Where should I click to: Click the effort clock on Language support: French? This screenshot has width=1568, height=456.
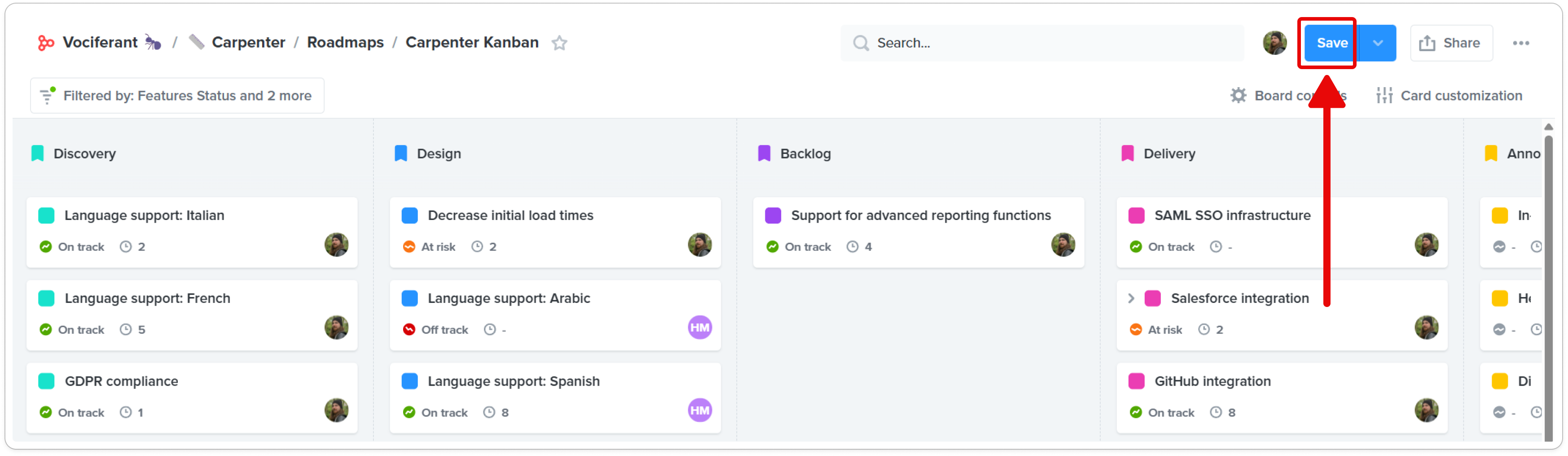point(125,329)
